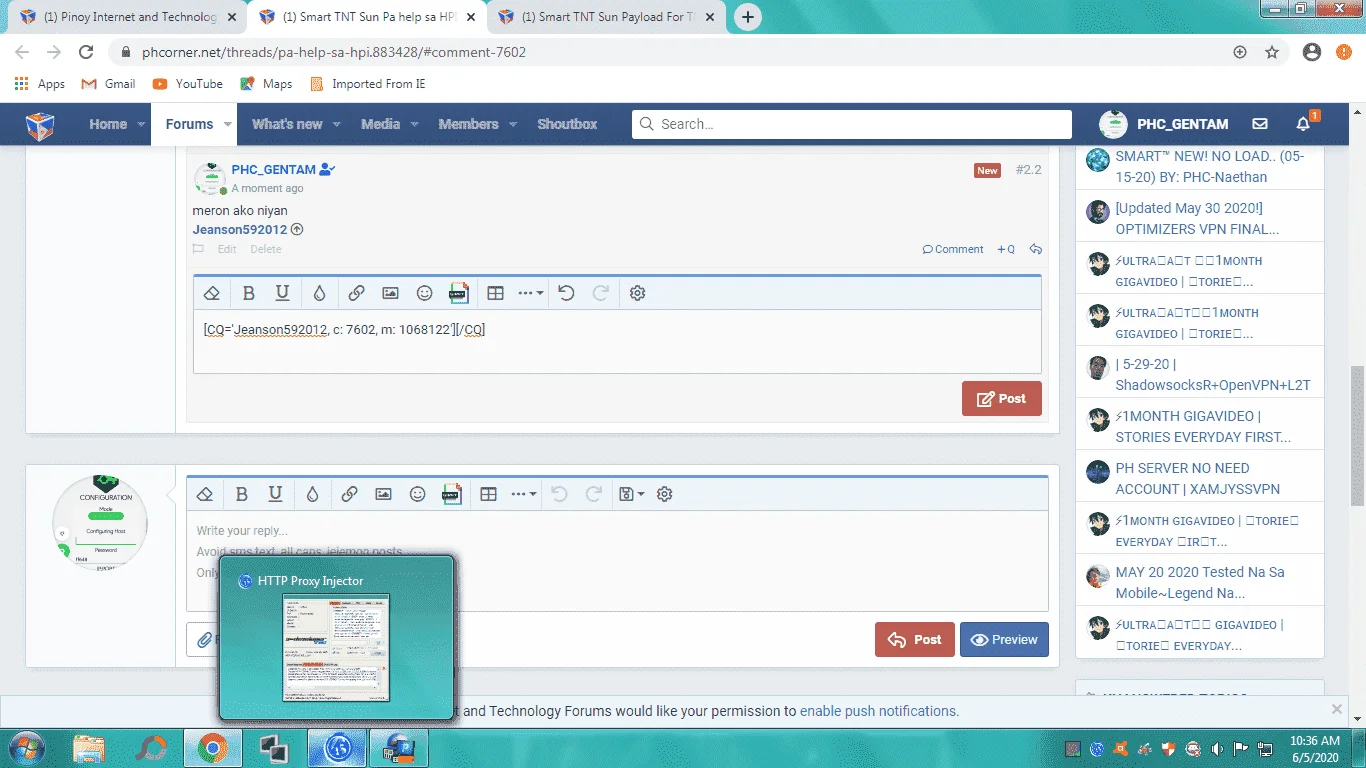
Task: Open OPTIMIZERS VPN FINAL sidebar thread
Action: coord(1198,218)
